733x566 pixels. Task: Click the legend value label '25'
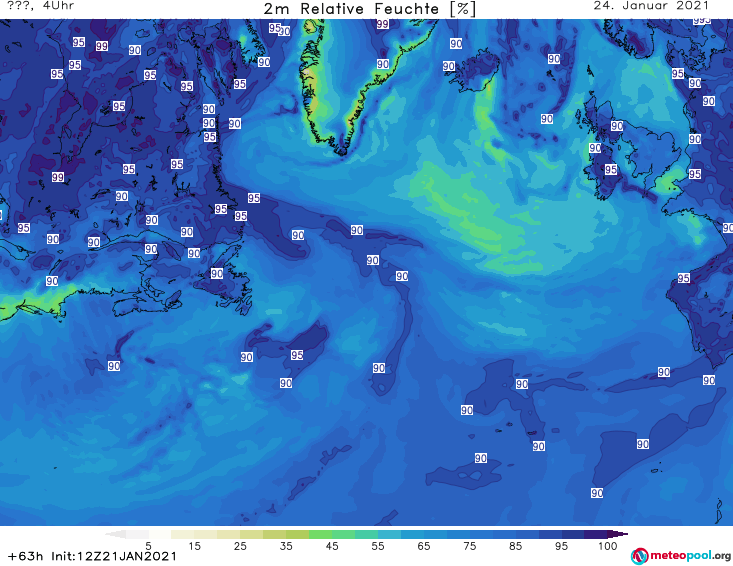pyautogui.click(x=240, y=546)
